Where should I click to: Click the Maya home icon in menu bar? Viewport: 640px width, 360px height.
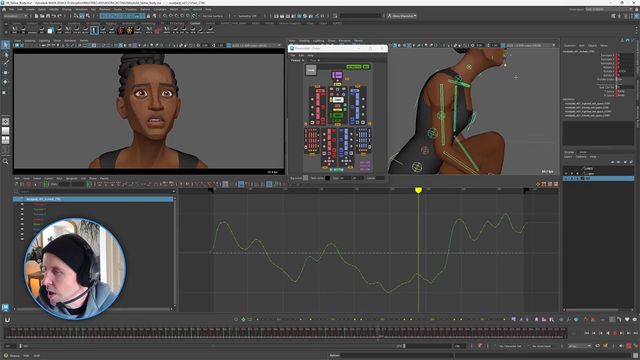(4, 9)
